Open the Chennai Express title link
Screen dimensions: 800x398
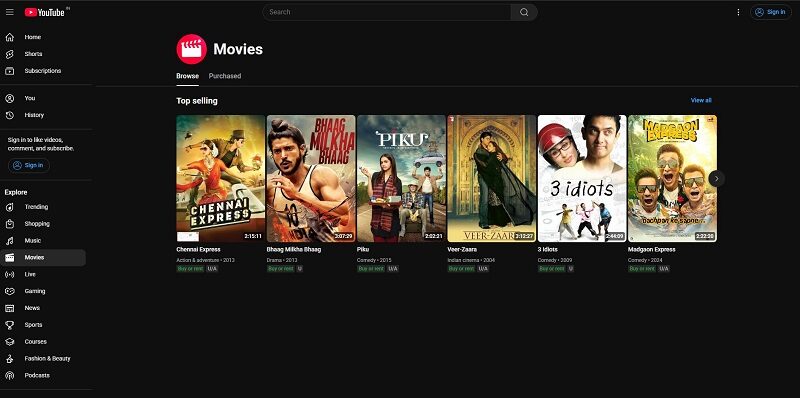click(198, 250)
